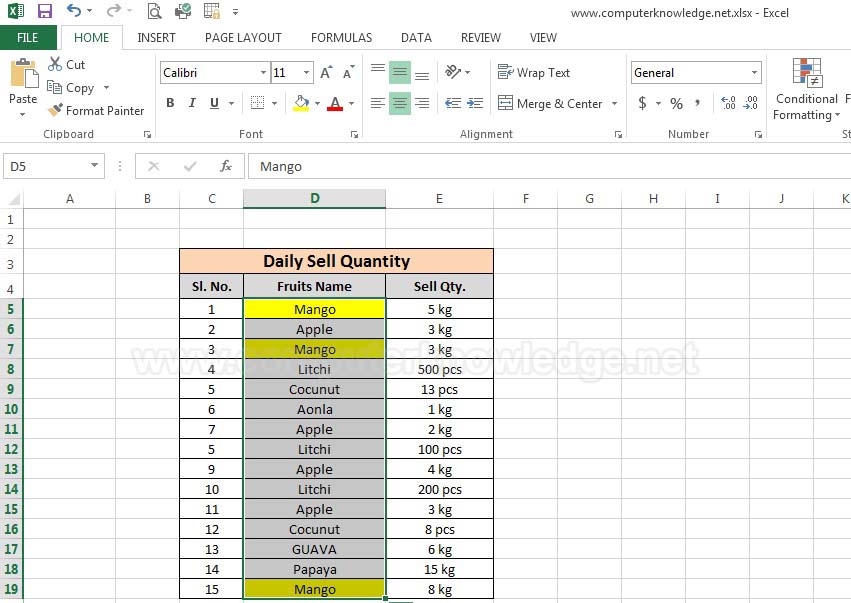The width and height of the screenshot is (851, 603).
Task: Increase font size with large A icon
Action: click(x=326, y=72)
